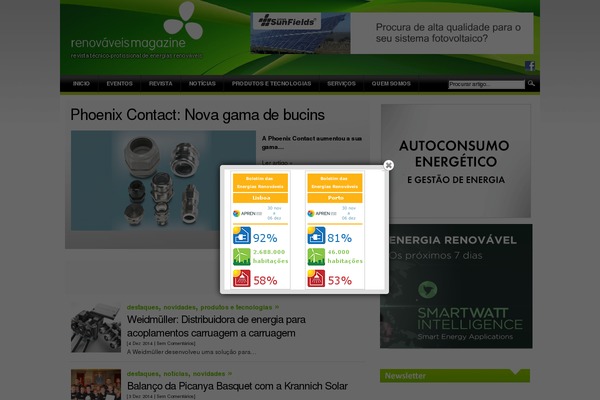Open 'Phoenix Contact: Nova gama de bucins' headline
Viewport: 600px width, 400px height.
197,115
